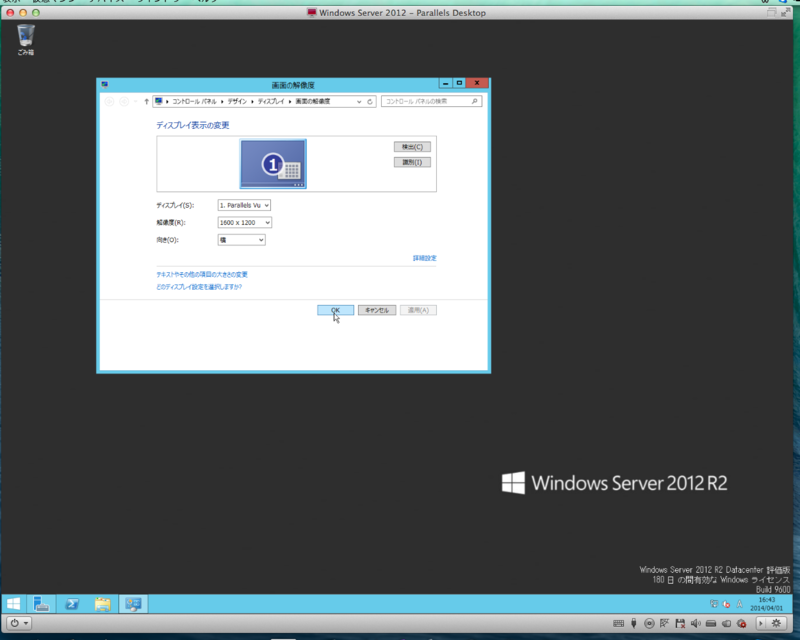This screenshot has height=640, width=800.
Task: Refresh the Control Panel address bar
Action: (370, 102)
